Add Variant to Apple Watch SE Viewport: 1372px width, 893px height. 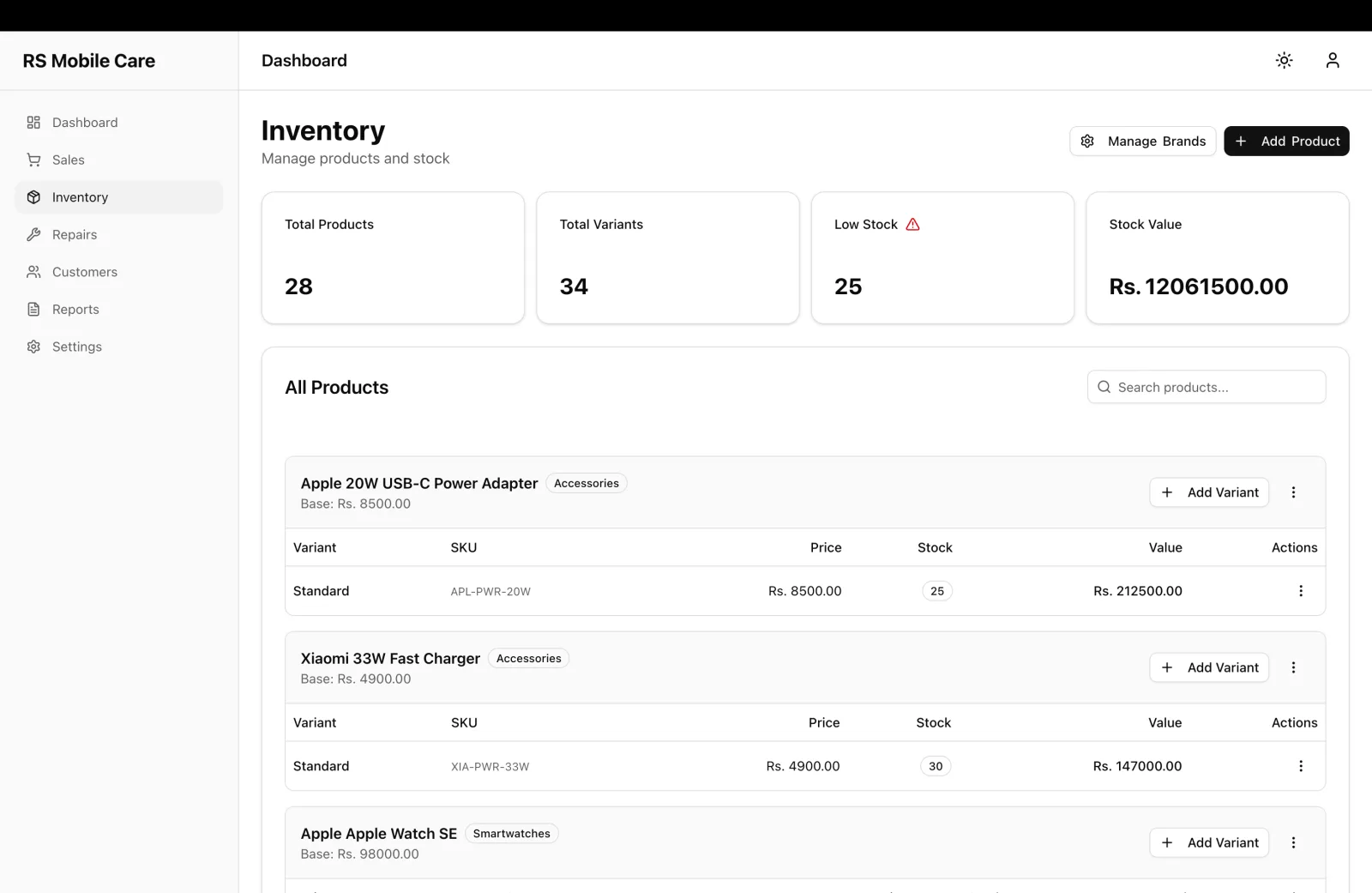[1209, 842]
